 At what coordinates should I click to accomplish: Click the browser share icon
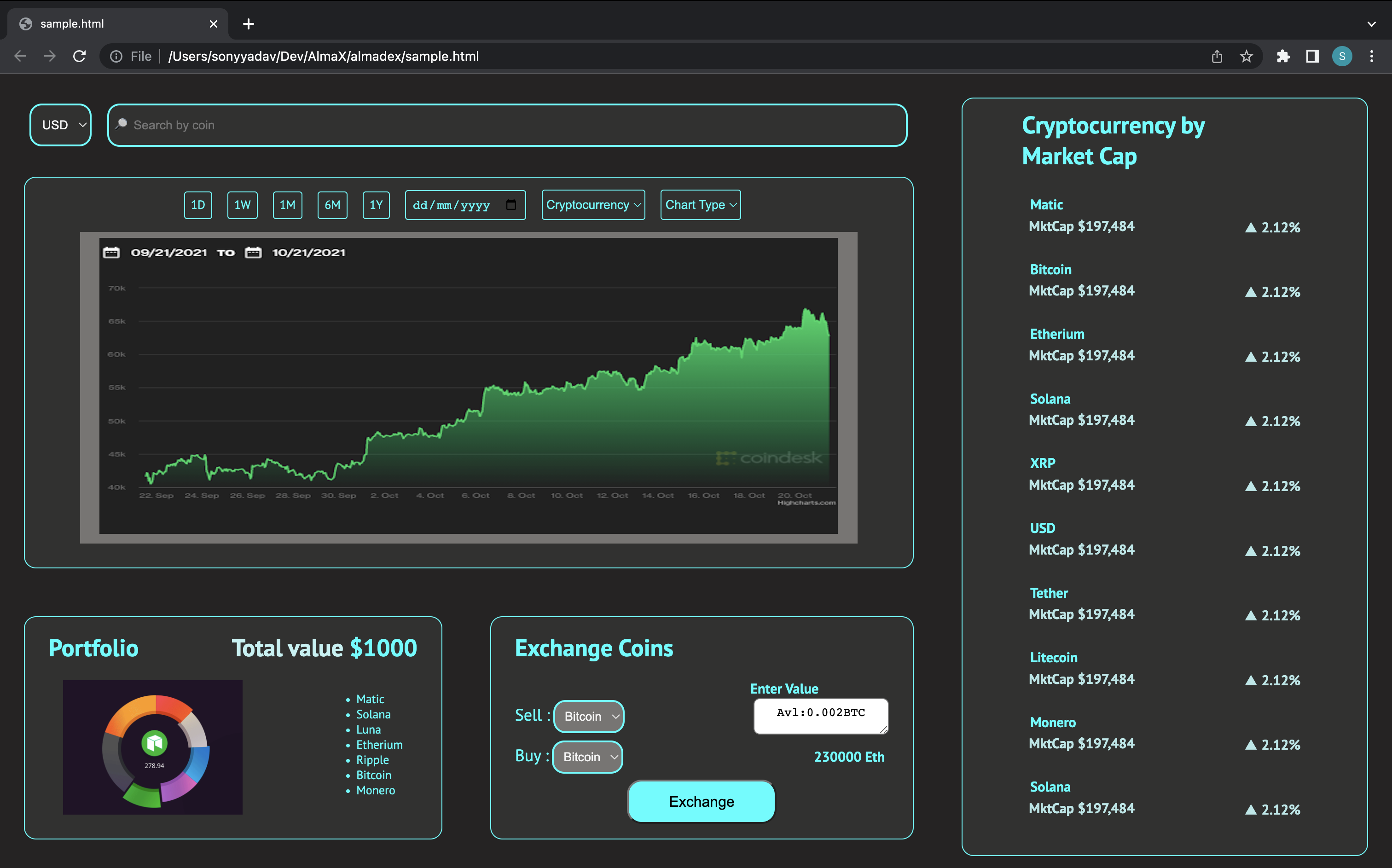1216,56
